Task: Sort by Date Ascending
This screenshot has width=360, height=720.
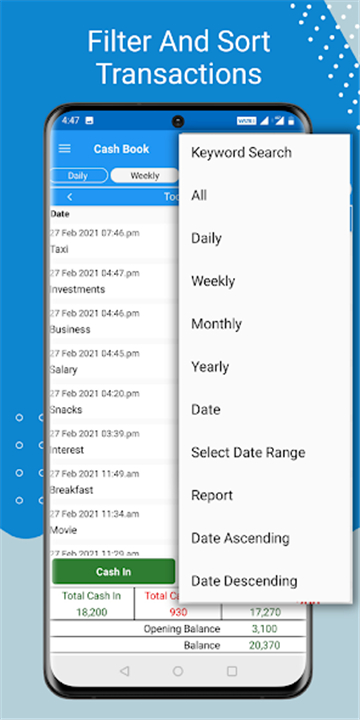Action: [x=240, y=538]
